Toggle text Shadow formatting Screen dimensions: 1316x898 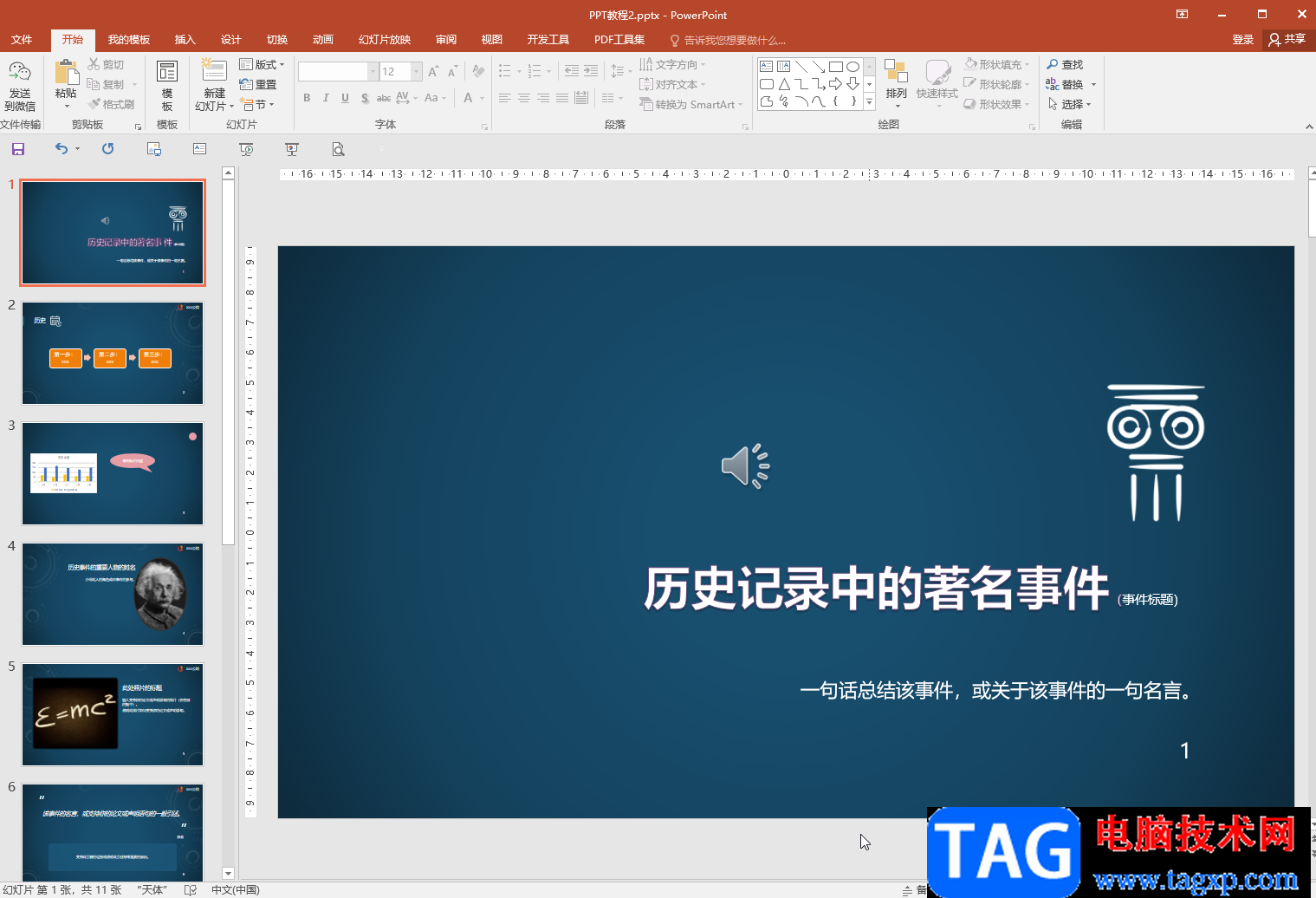(x=365, y=98)
